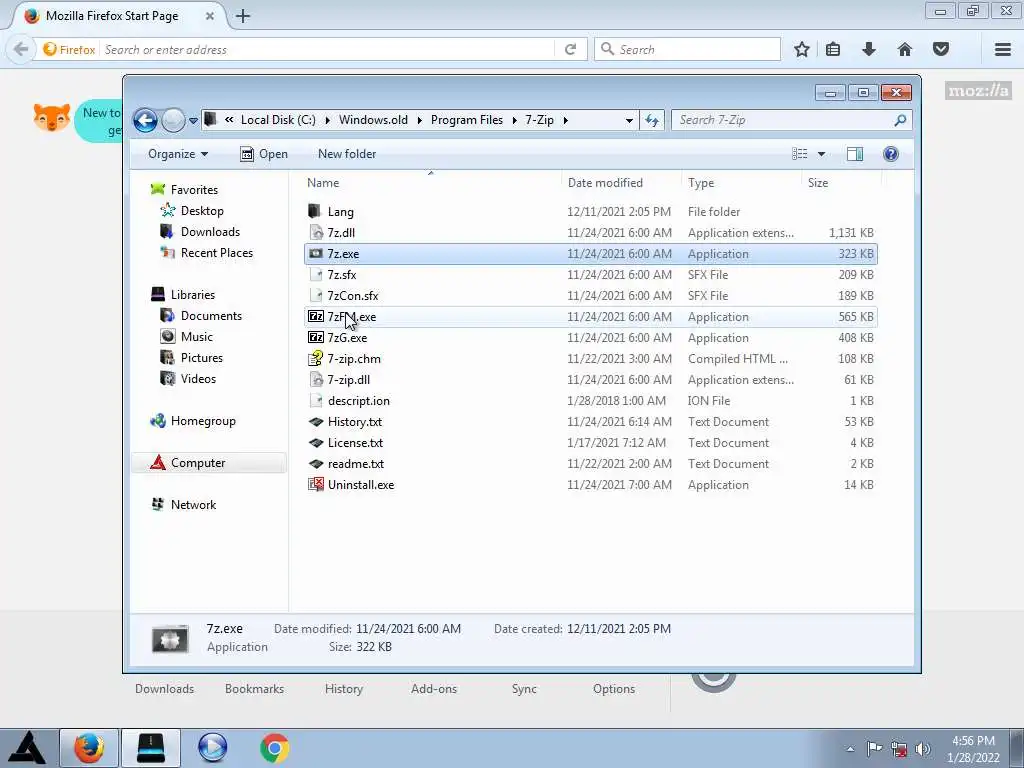Image resolution: width=1024 pixels, height=768 pixels.
Task: Click the Search 7-Zip field
Action: click(x=791, y=120)
